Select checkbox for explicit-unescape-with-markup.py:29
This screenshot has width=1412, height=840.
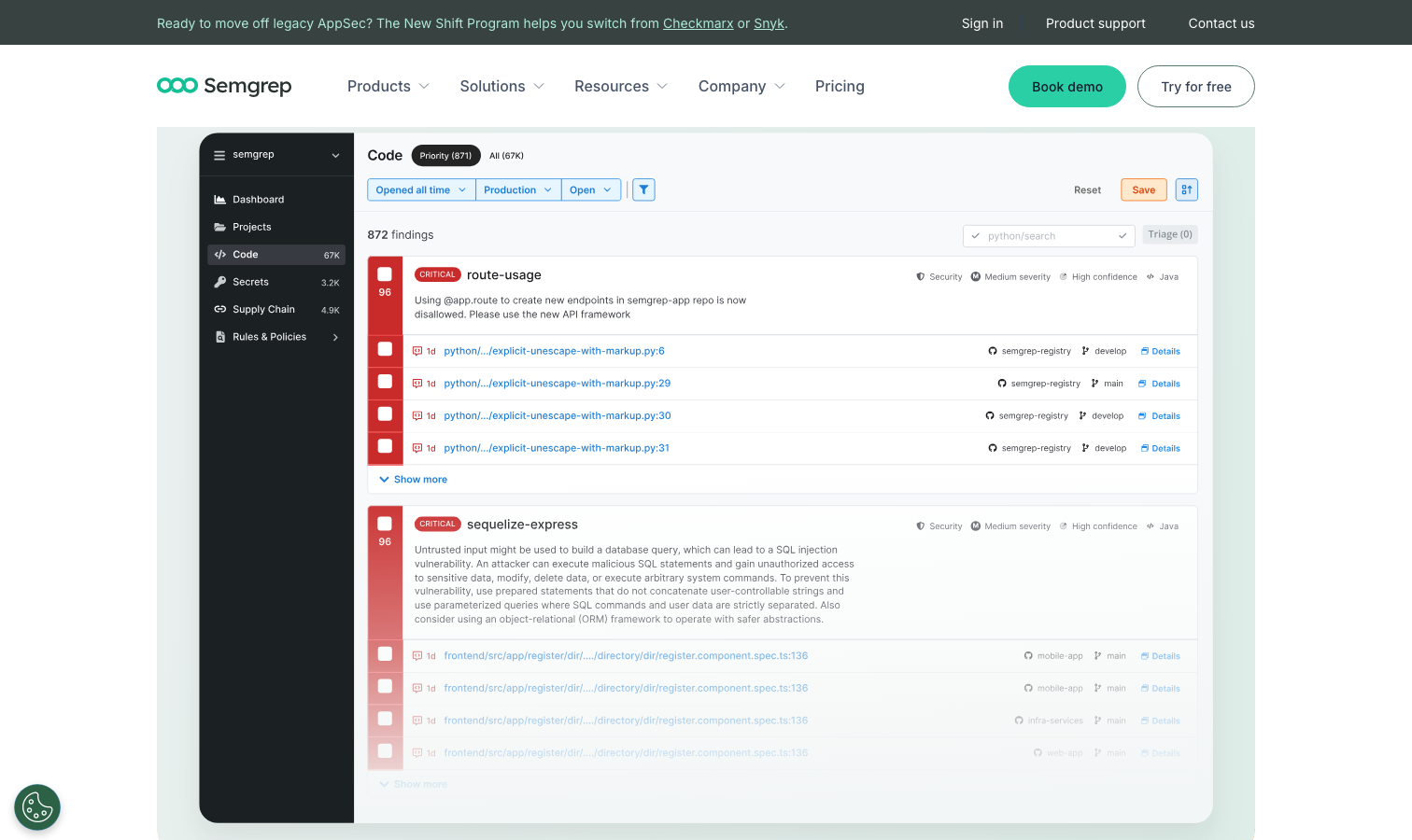point(385,381)
